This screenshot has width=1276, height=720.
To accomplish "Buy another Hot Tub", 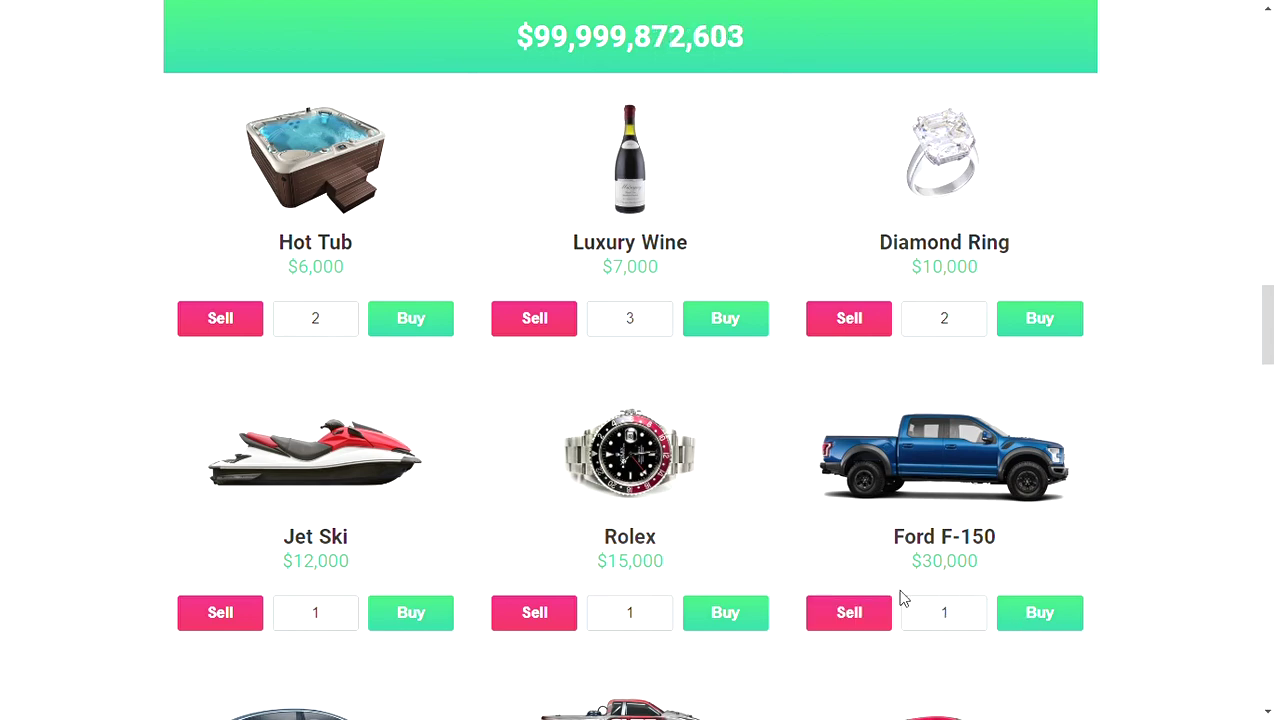I will click(411, 319).
